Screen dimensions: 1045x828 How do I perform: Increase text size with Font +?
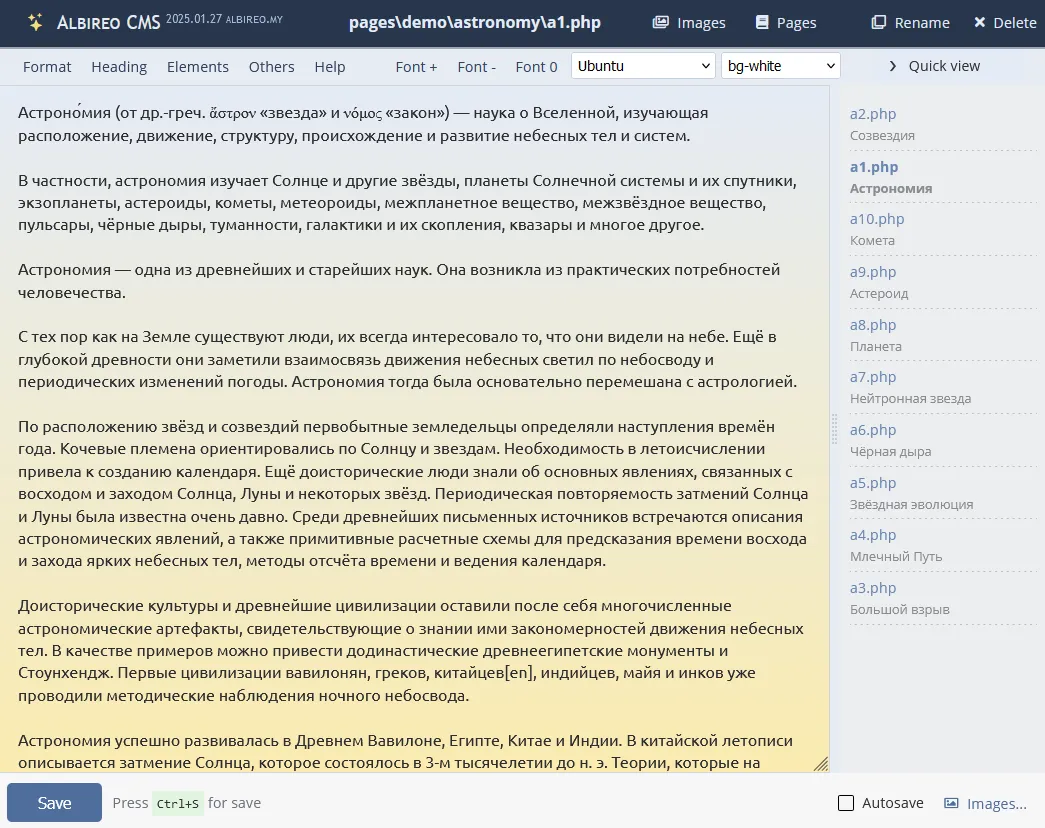416,67
